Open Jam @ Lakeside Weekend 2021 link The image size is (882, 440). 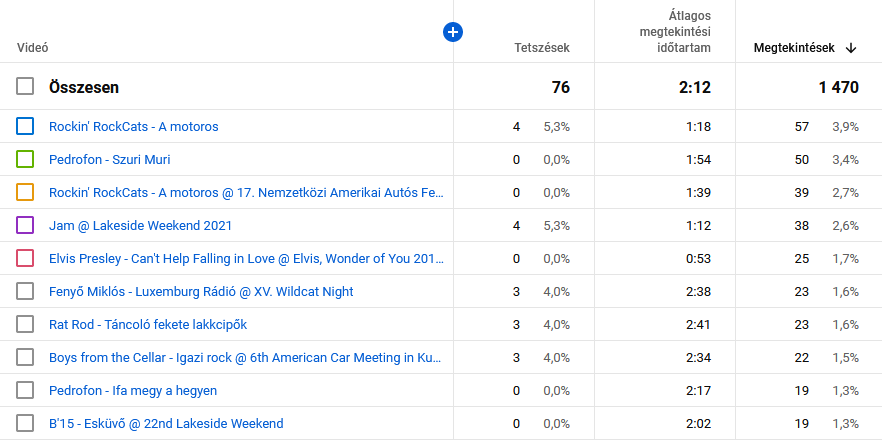[138, 225]
